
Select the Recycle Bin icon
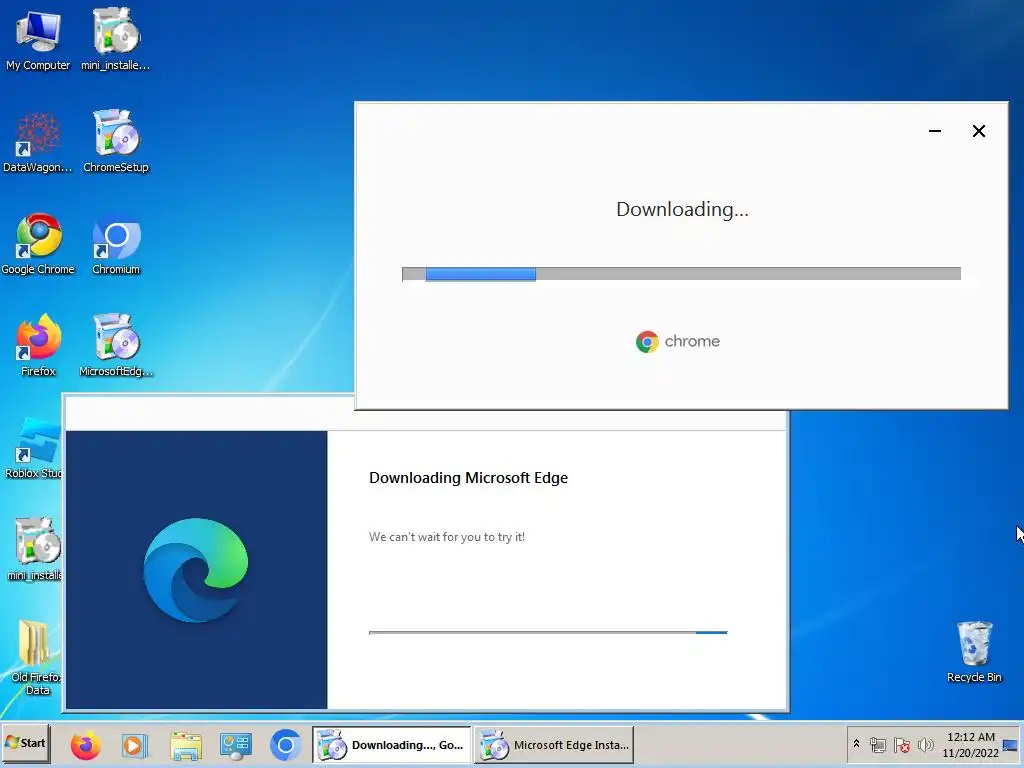[974, 652]
